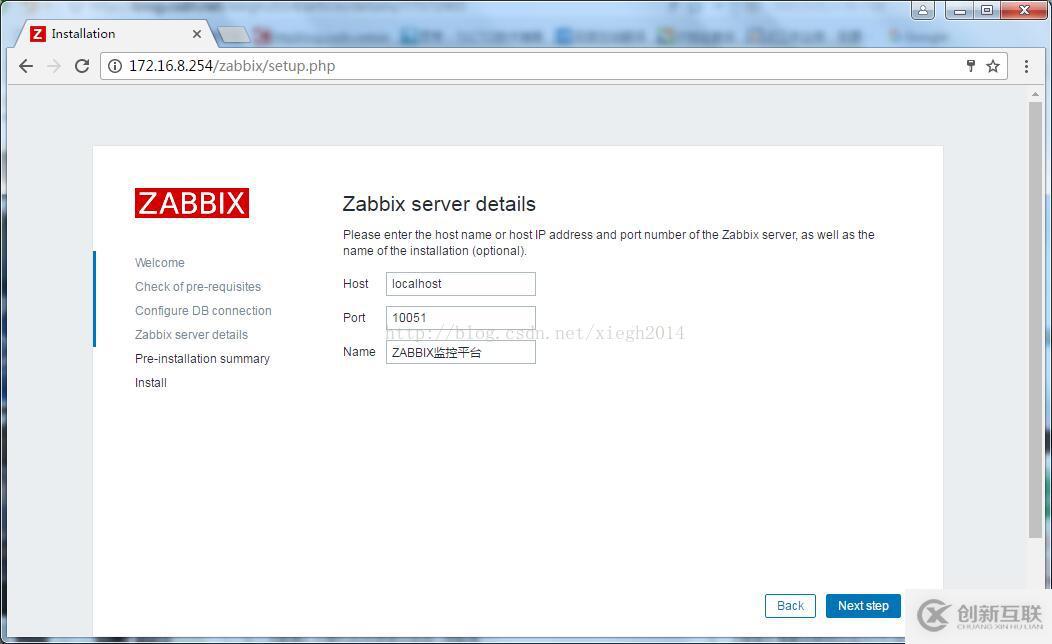1052x644 pixels.
Task: Click the saved-password key icon in address bar
Action: pos(969,65)
